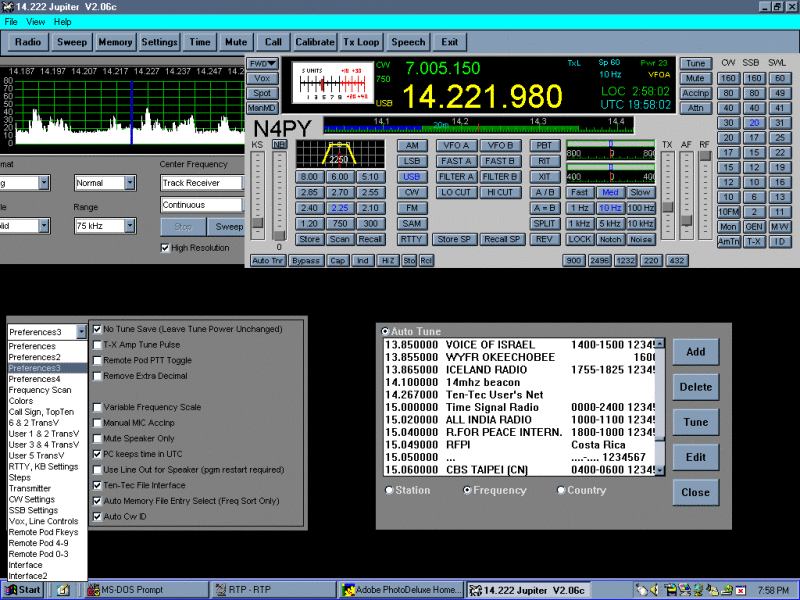Close the memory window
This screenshot has width=800, height=600.
(695, 492)
